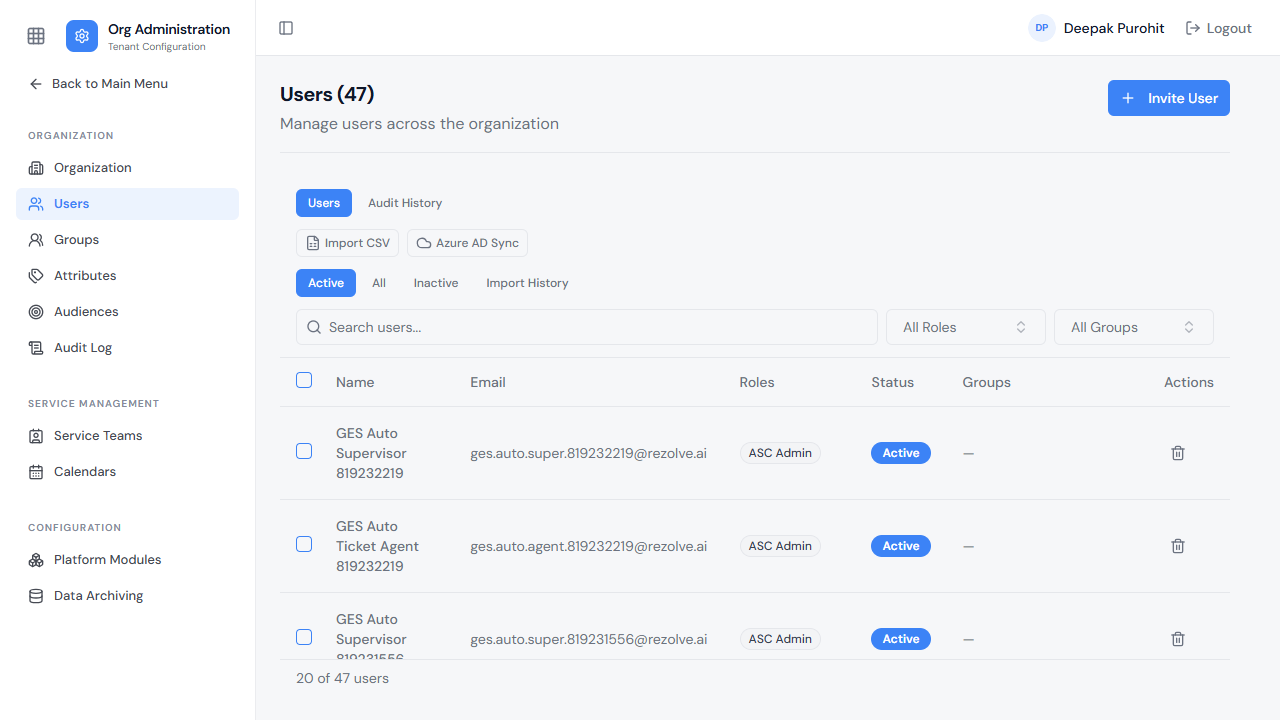Check the GES Auto Supervisor 819231556 row
1280x720 pixels.
click(304, 637)
